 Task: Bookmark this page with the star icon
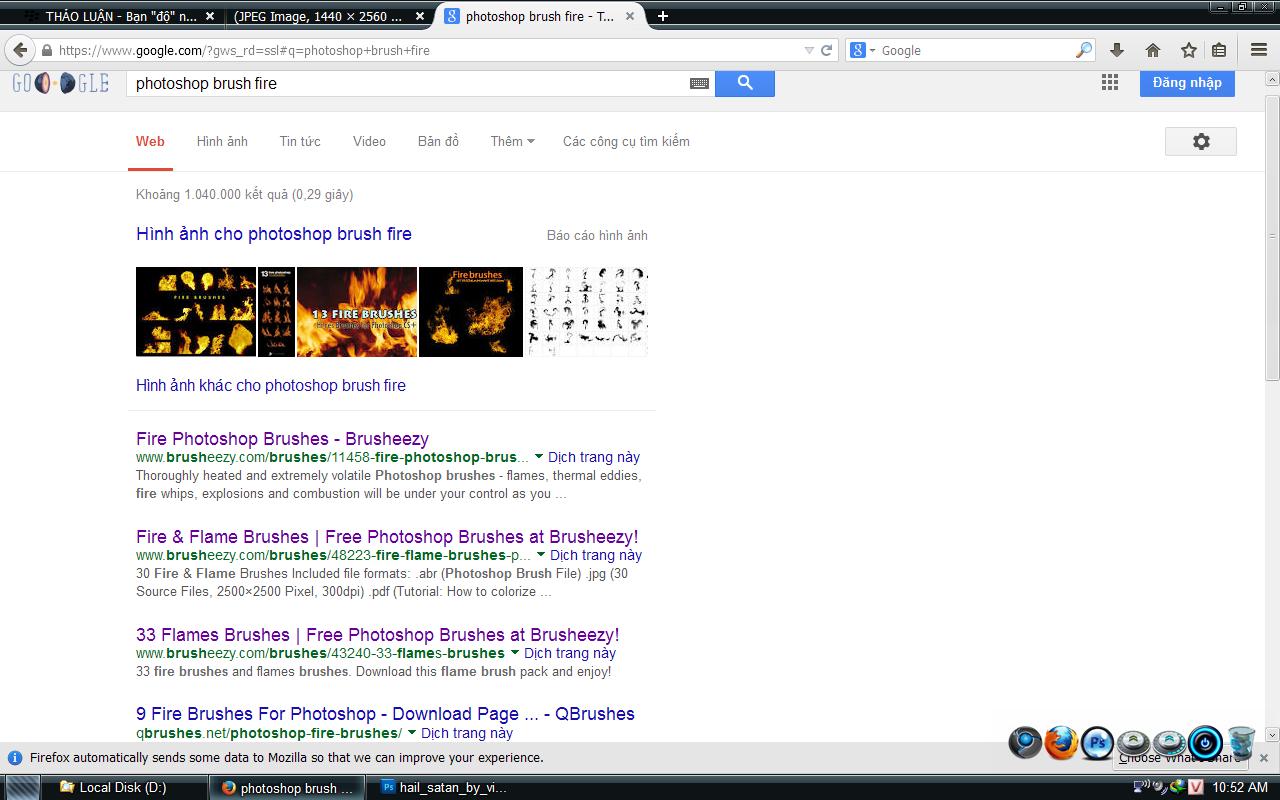click(1189, 50)
